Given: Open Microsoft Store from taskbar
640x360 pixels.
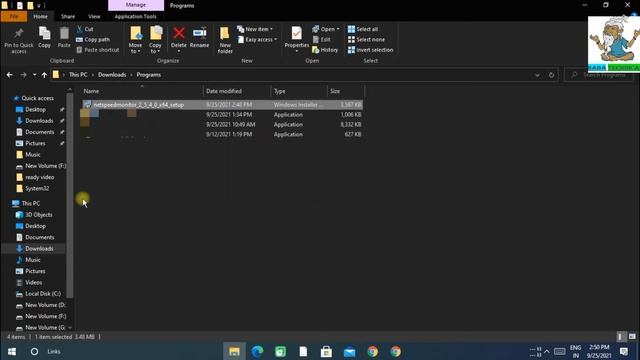Looking at the screenshot, I should tap(326, 351).
